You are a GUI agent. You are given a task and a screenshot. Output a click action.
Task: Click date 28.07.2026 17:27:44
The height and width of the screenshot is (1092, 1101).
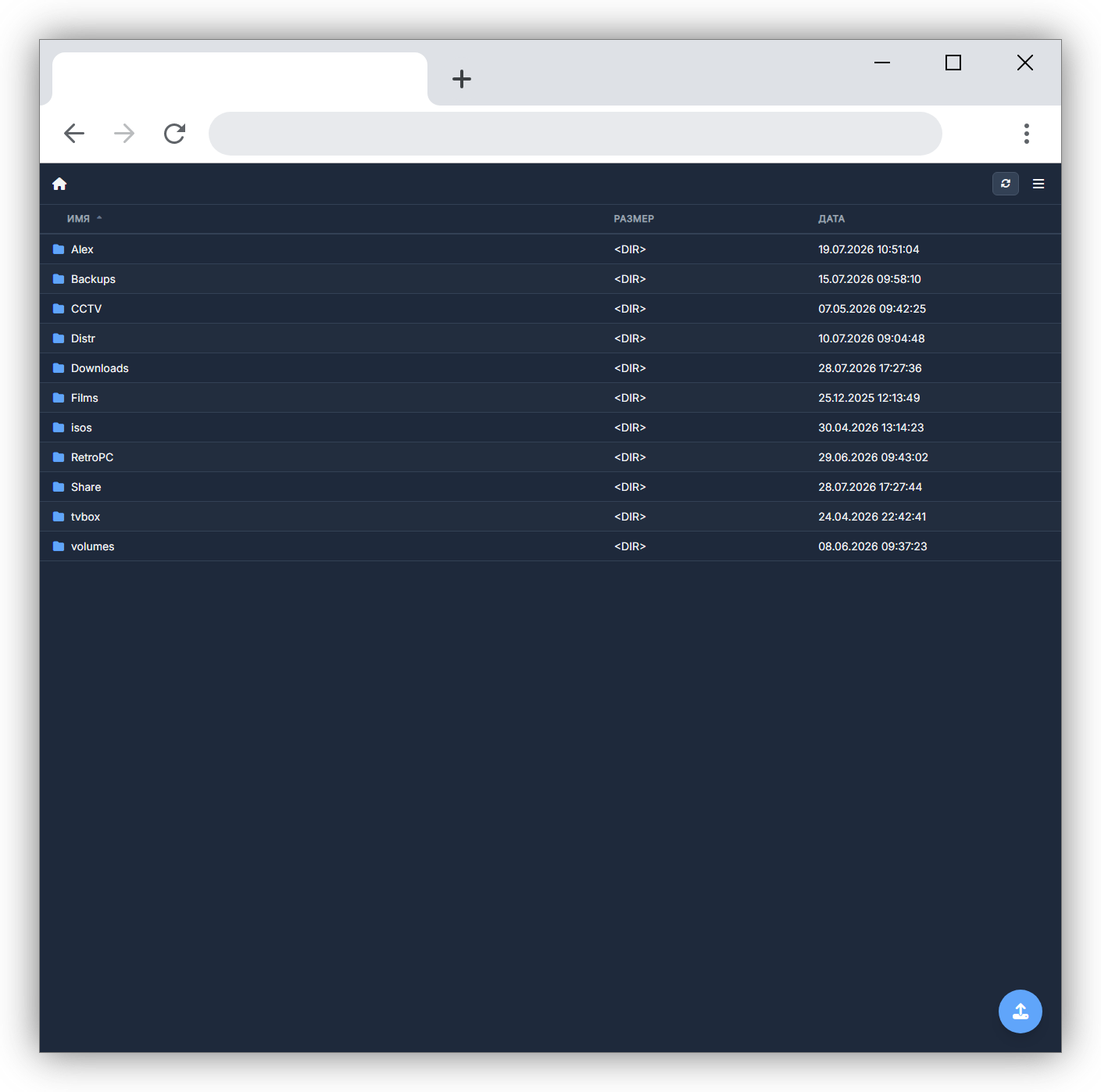click(870, 487)
